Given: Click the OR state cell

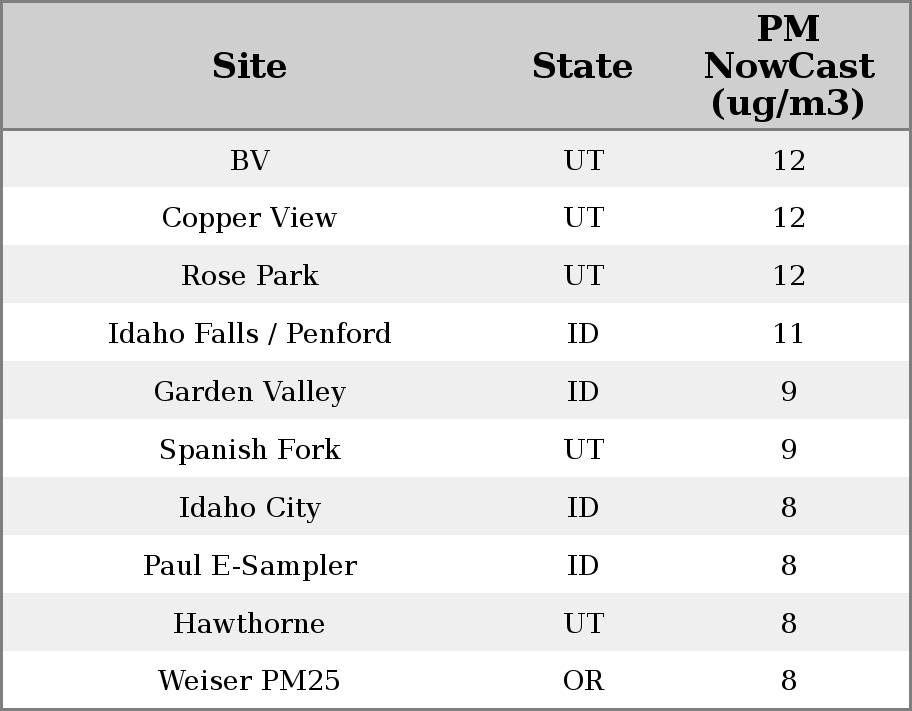Looking at the screenshot, I should (583, 681).
